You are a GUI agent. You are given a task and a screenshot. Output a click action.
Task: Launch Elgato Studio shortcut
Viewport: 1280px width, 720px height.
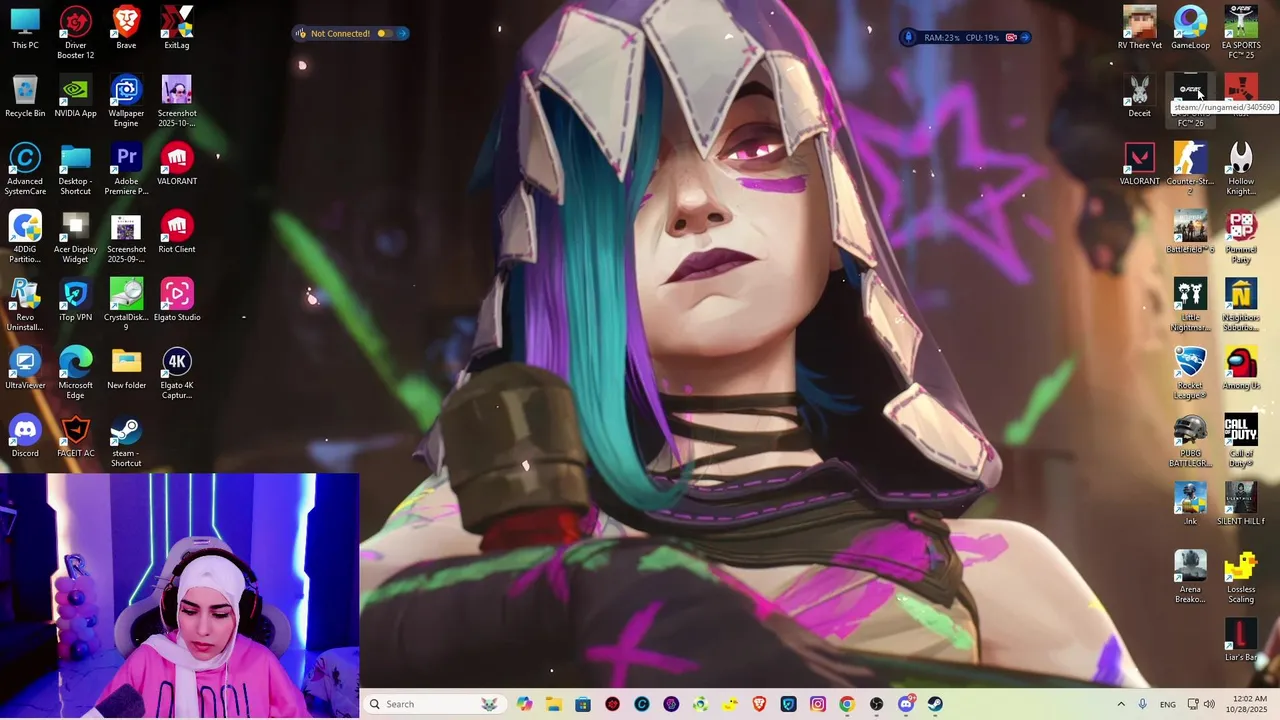177,300
